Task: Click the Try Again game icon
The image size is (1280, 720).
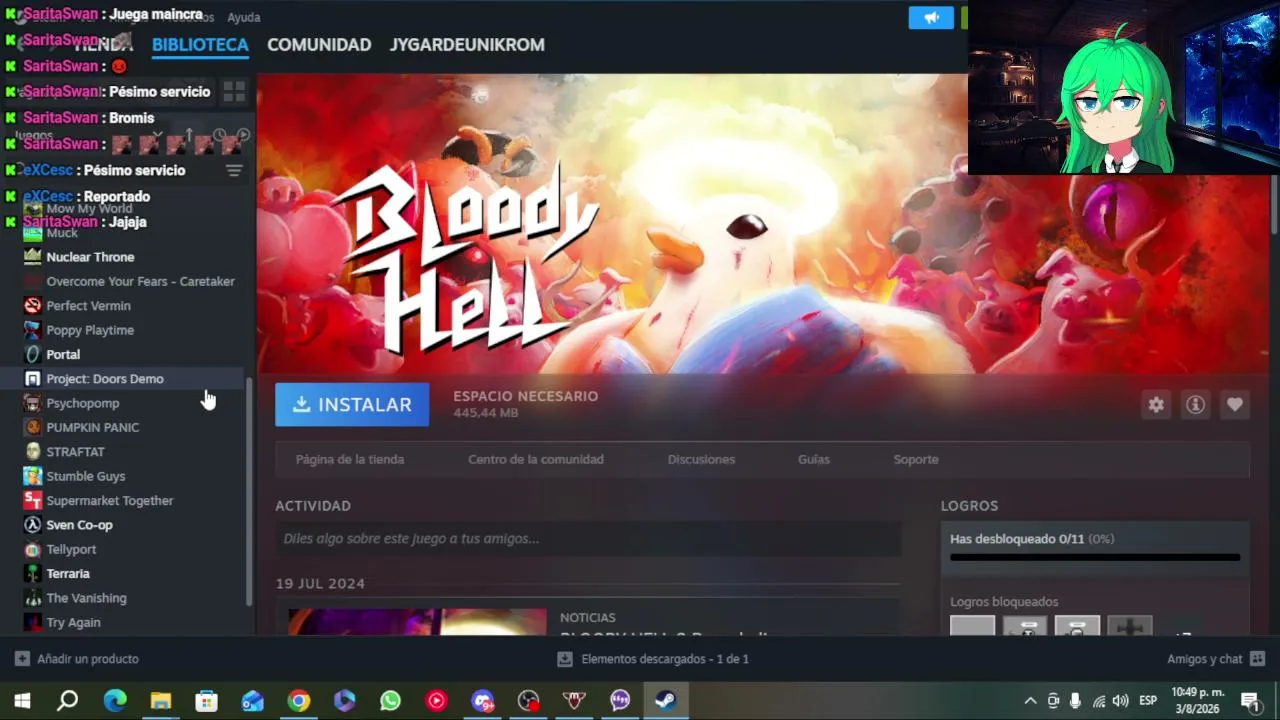Action: [33, 623]
